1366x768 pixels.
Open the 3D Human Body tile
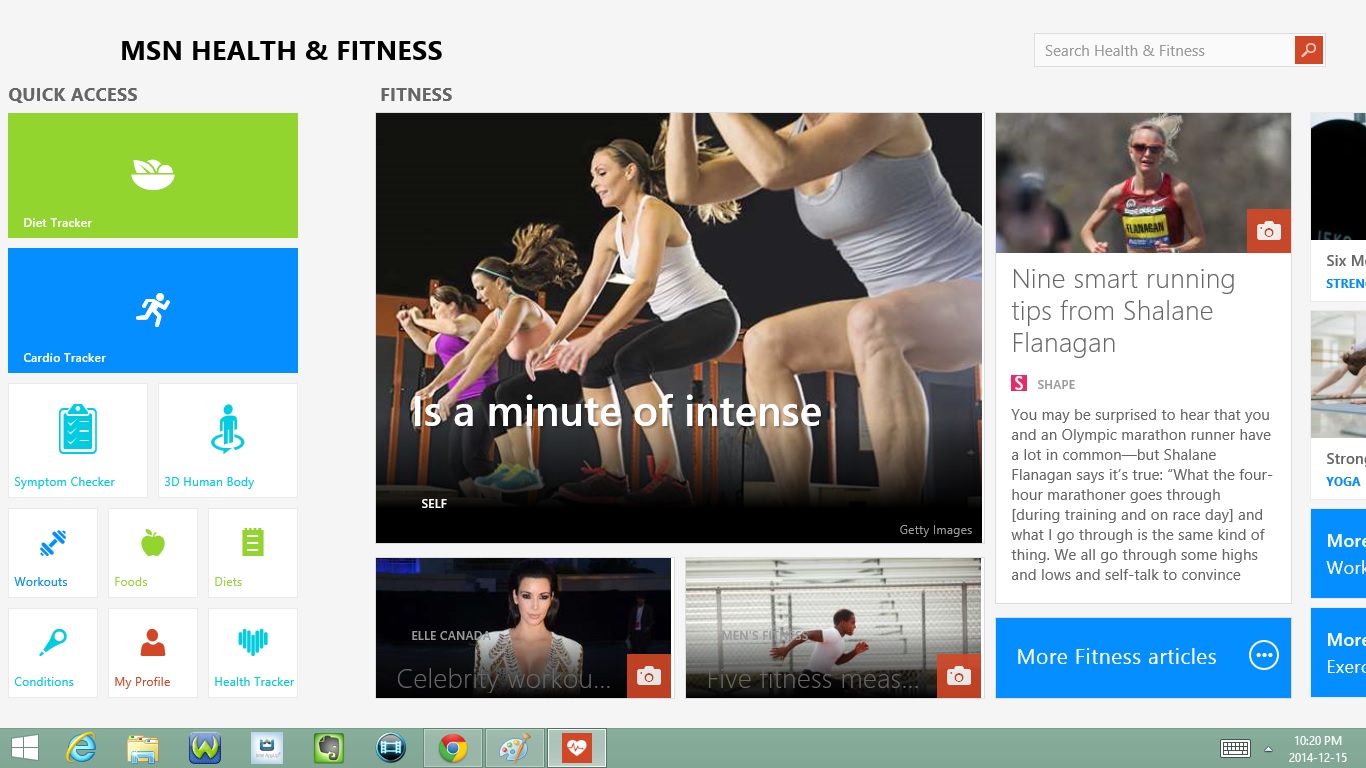tap(228, 440)
